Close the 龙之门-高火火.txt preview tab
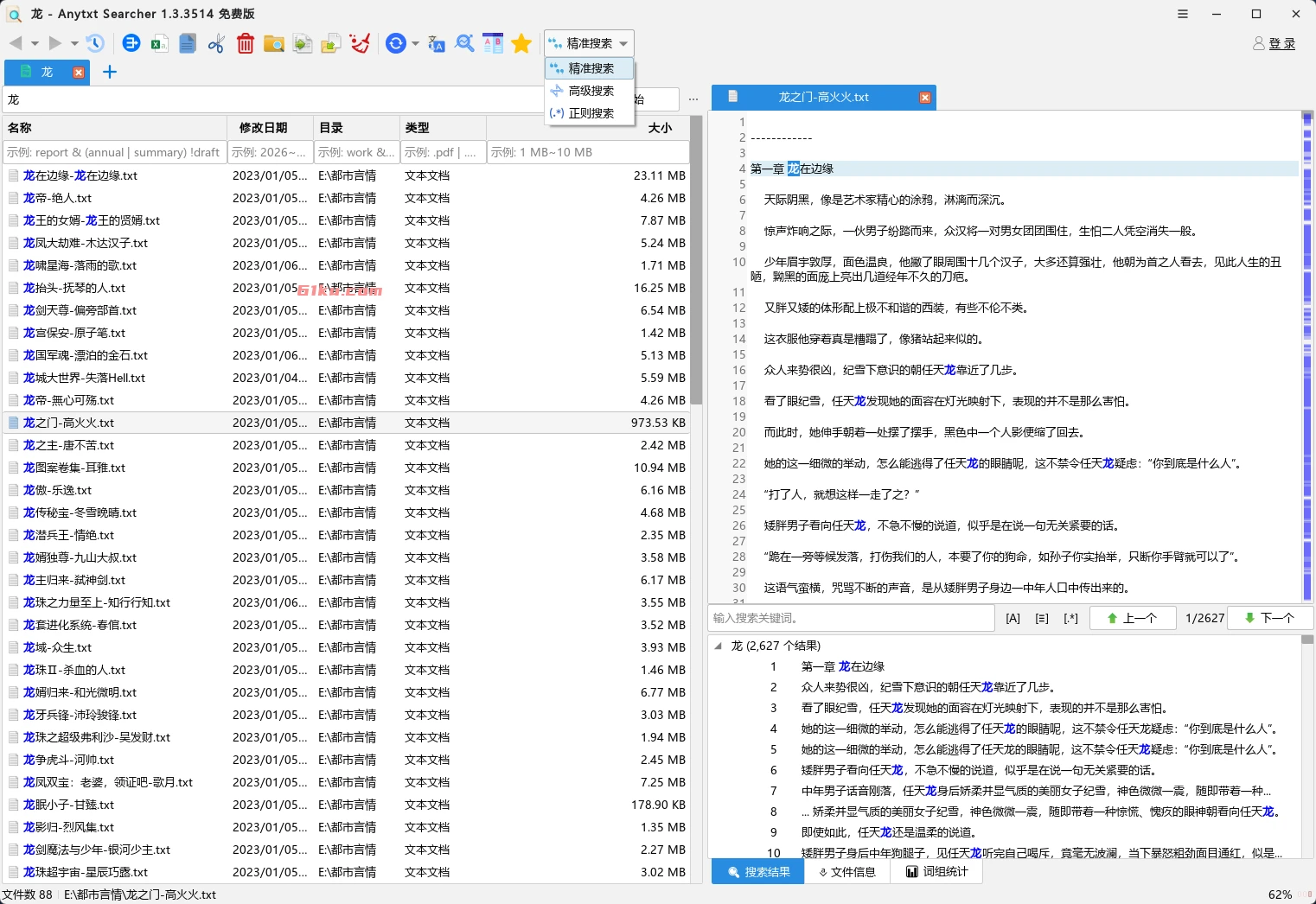Screen dimensions: 1316x904 [x=925, y=98]
